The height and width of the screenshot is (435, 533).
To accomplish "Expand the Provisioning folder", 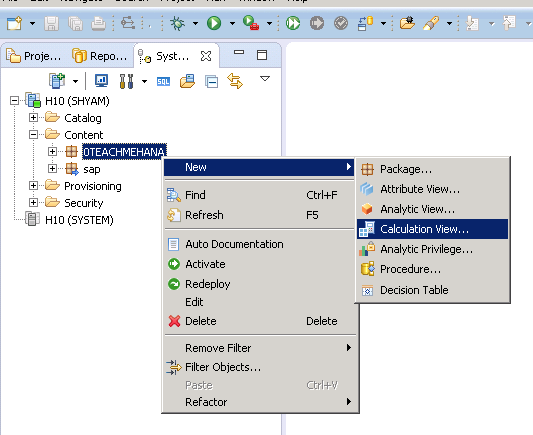I will click(33, 185).
